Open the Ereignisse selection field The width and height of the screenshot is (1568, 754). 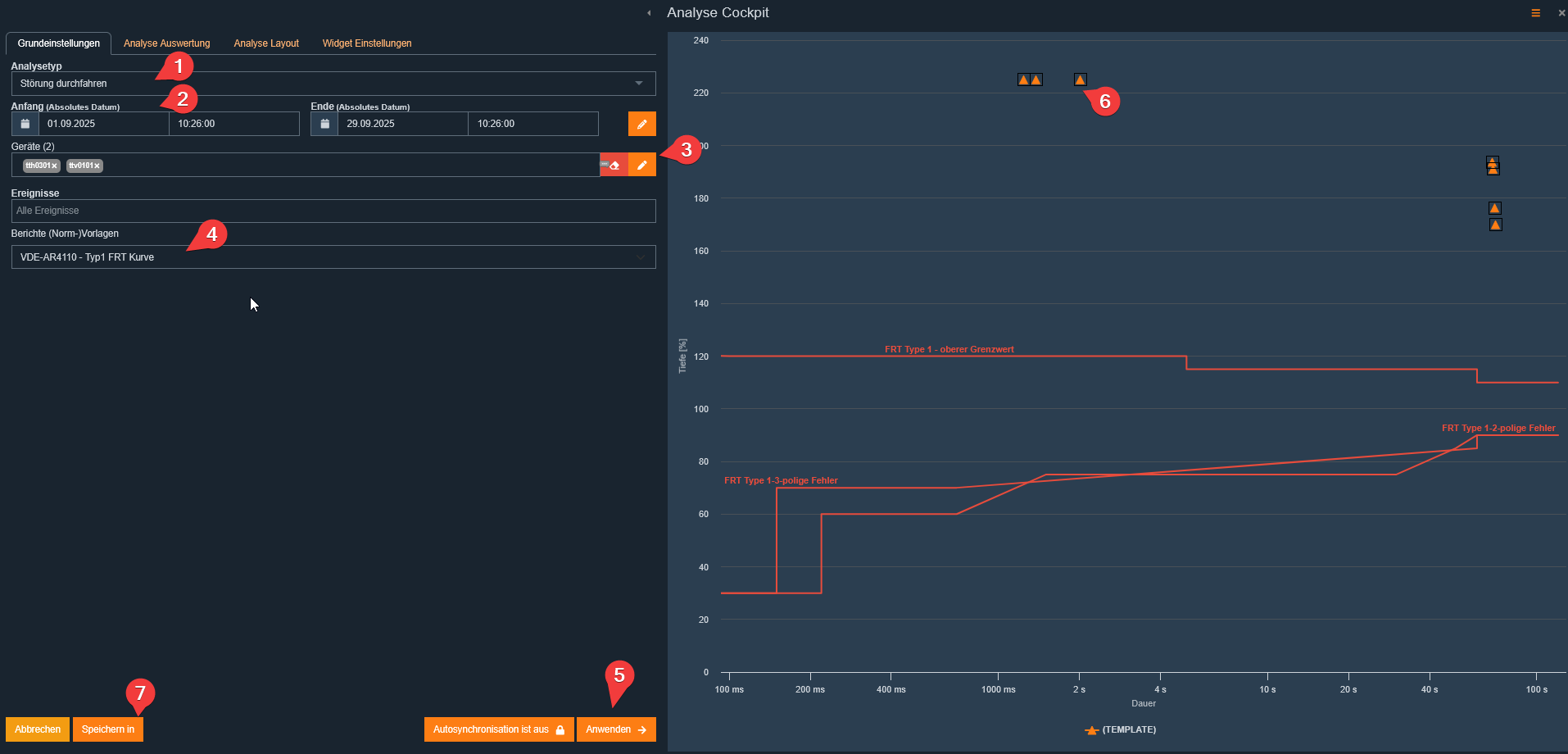pyautogui.click(x=333, y=211)
